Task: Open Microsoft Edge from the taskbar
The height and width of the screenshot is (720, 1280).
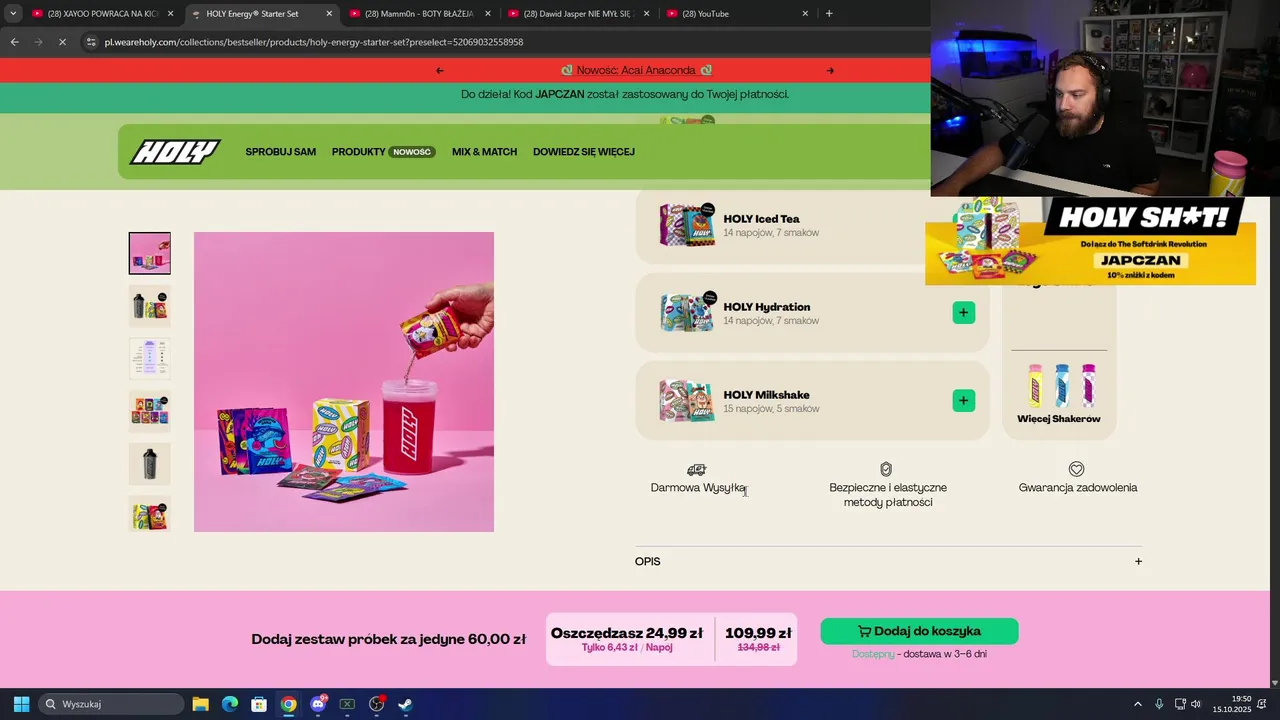Action: pyautogui.click(x=230, y=704)
